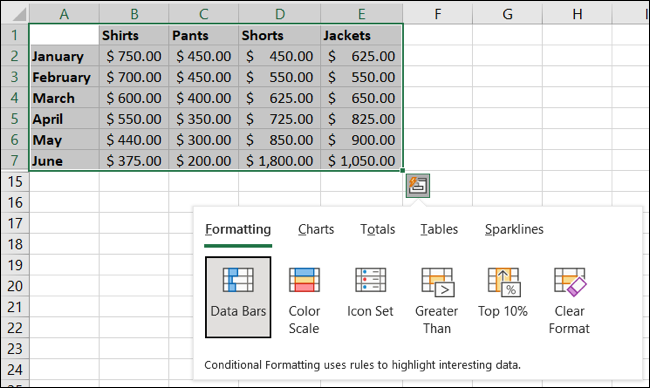The image size is (650, 388).
Task: Click the Quick Analysis button icon
Action: (417, 185)
